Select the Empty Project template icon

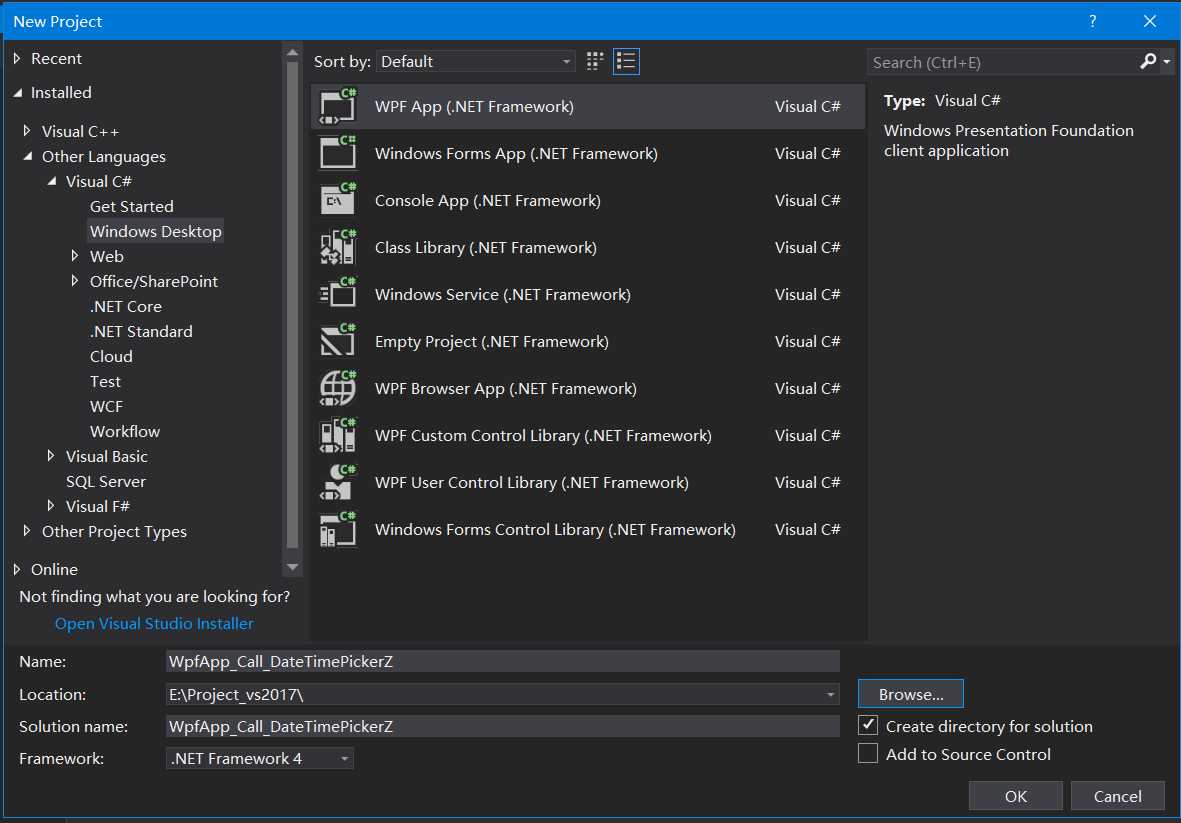coord(337,341)
